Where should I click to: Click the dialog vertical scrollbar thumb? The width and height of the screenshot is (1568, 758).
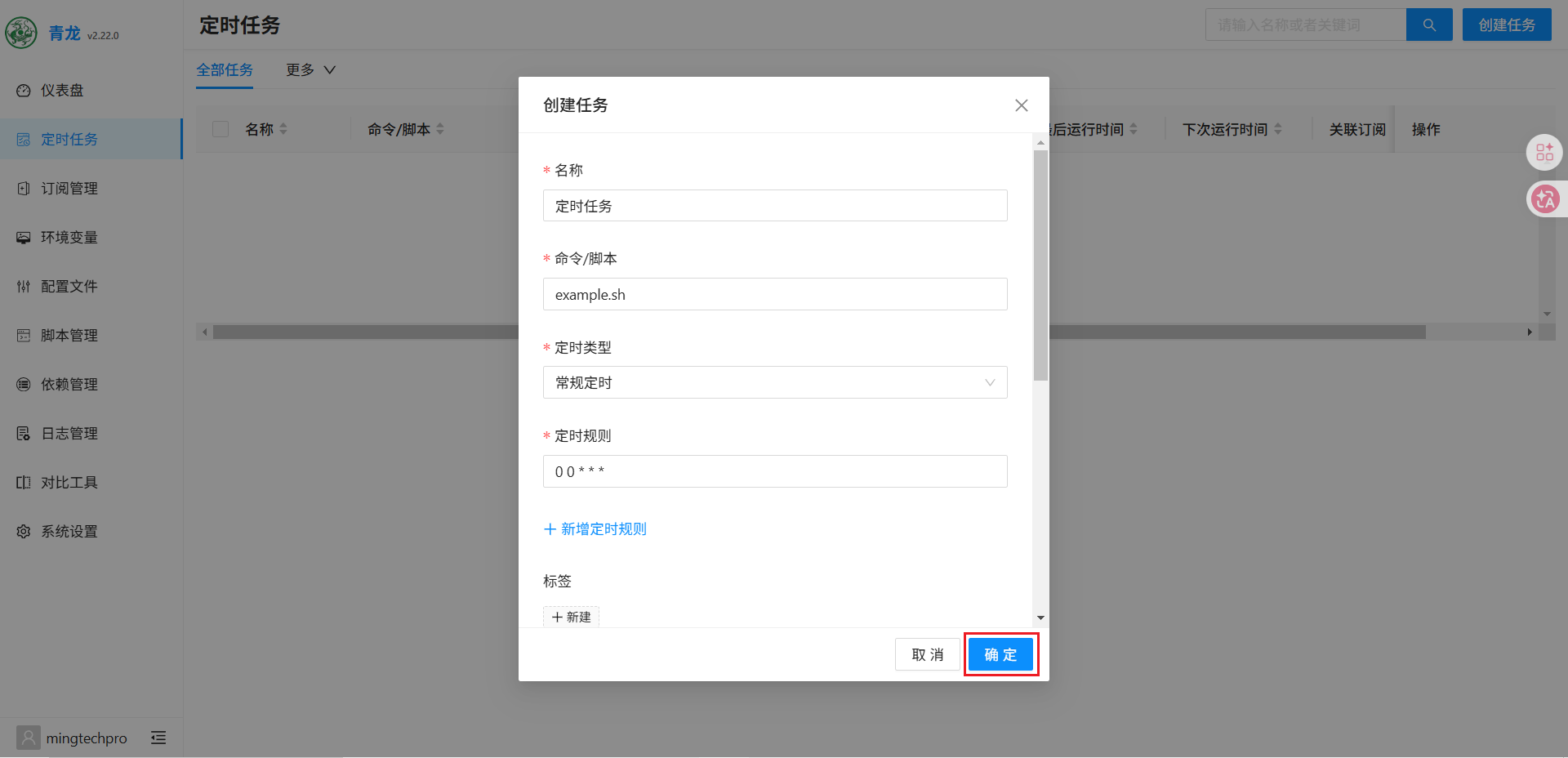coord(1040,265)
